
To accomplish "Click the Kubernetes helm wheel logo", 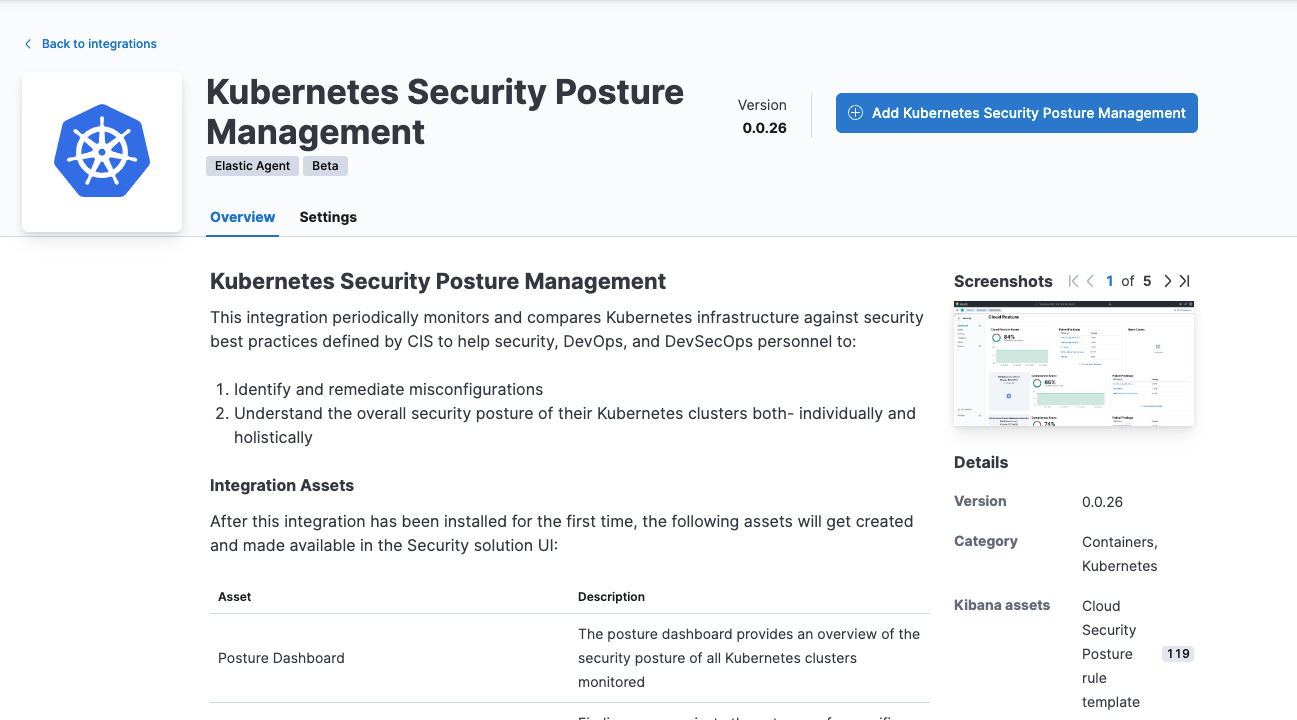I will (101, 151).
